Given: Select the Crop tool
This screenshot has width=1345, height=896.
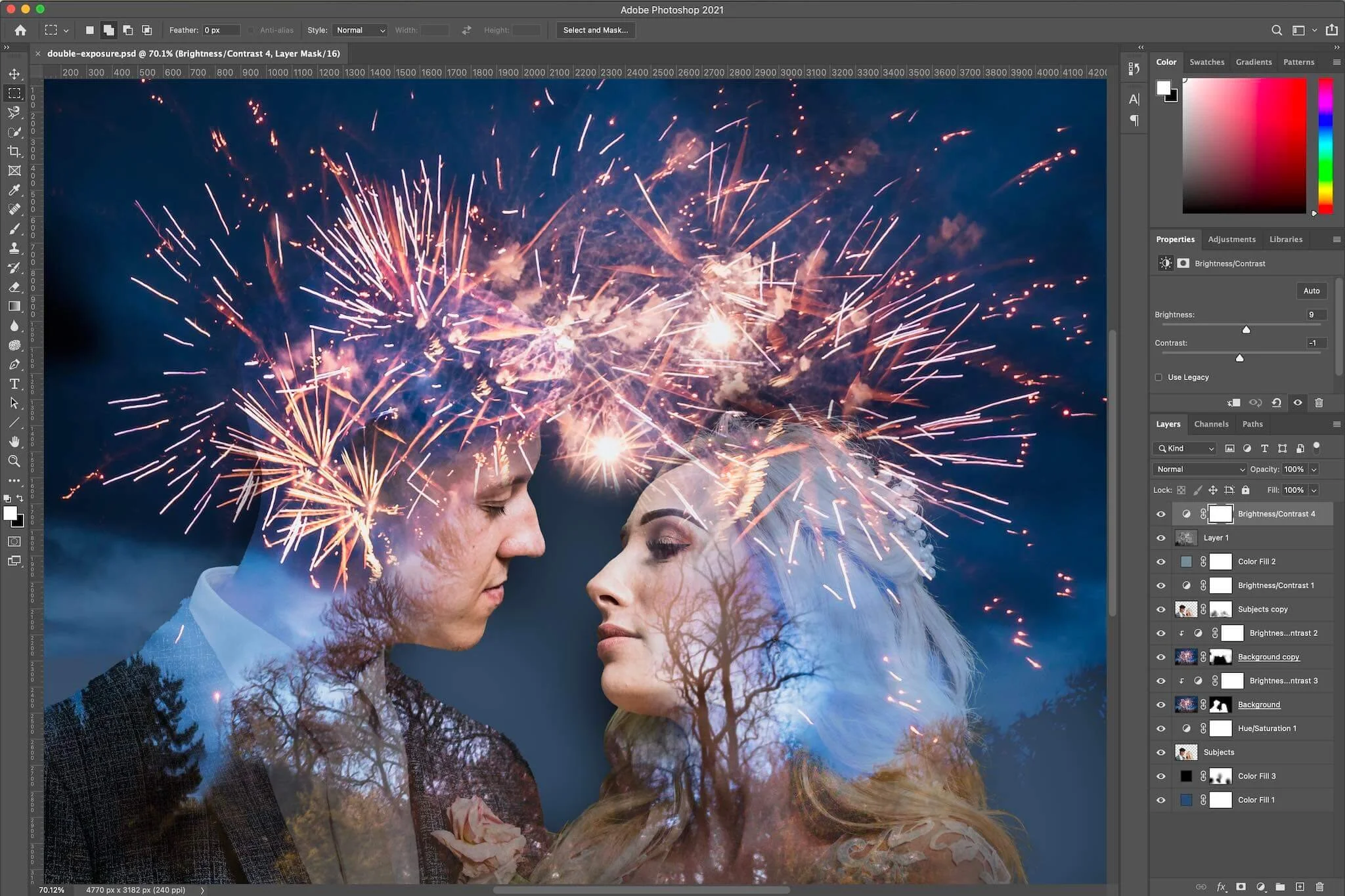Looking at the screenshot, I should tap(14, 152).
